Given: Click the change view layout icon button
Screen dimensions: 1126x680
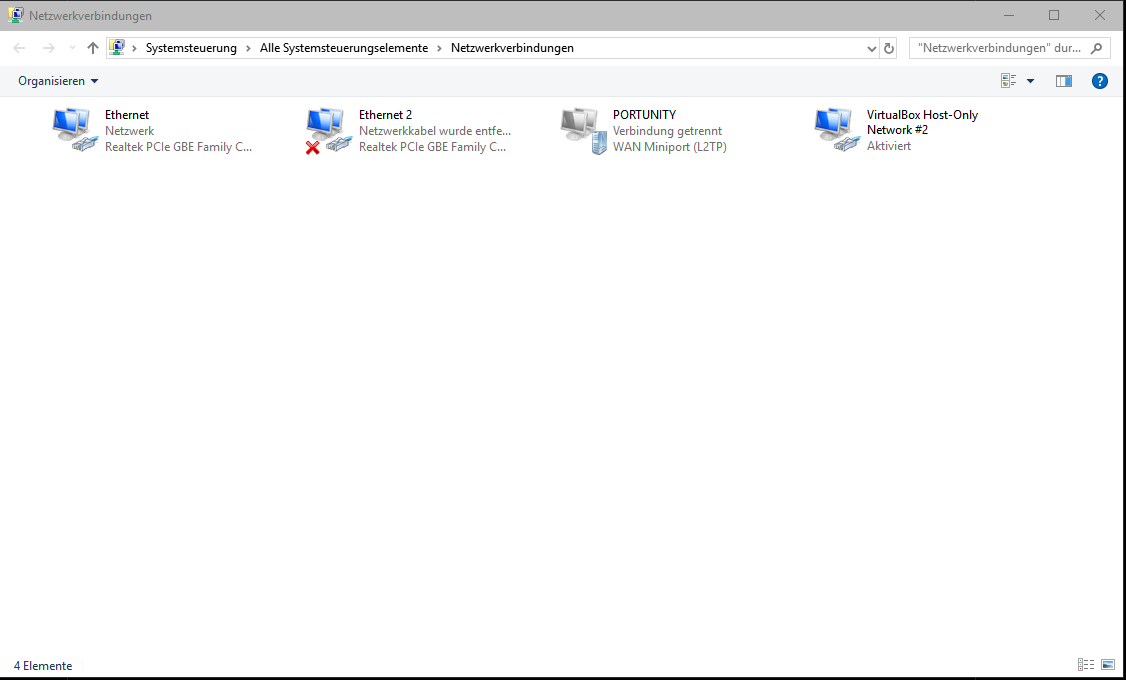Looking at the screenshot, I should coord(1008,81).
